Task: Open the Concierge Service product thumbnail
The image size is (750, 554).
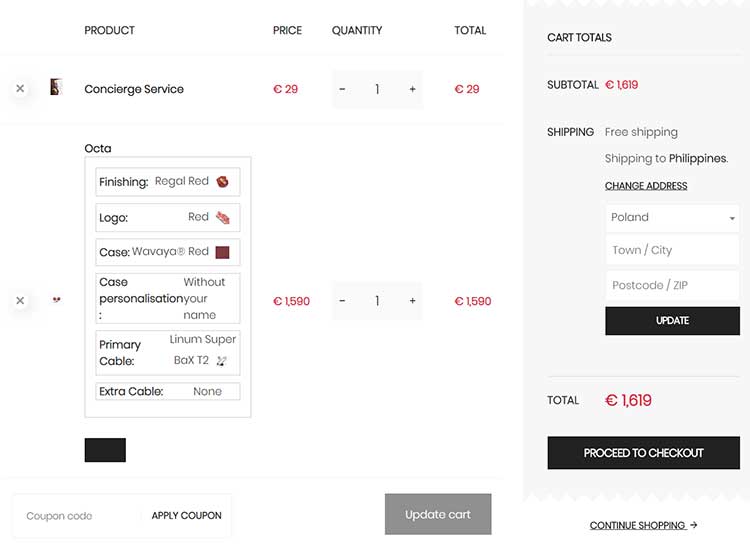Action: click(56, 87)
